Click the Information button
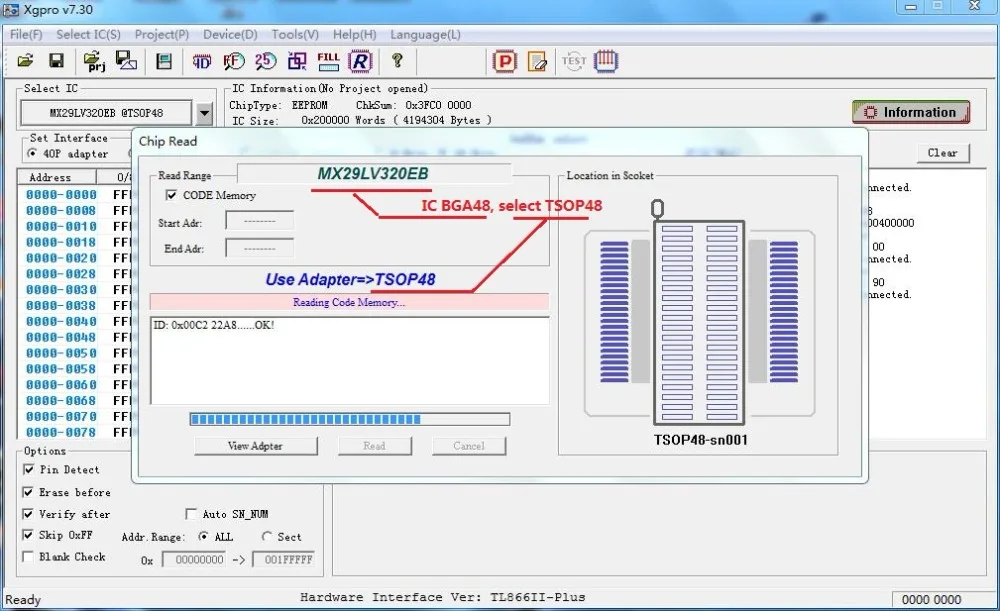 pyautogui.click(x=911, y=112)
